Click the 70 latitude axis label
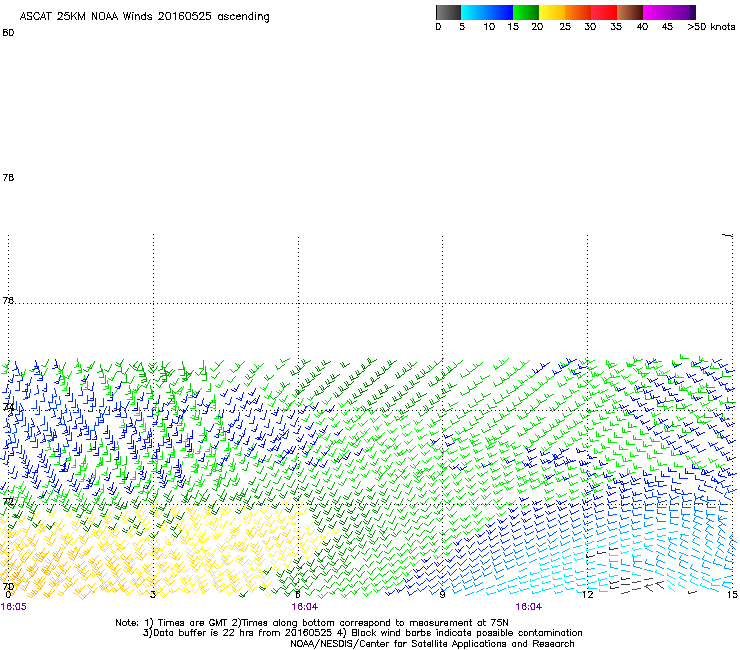 (8, 587)
